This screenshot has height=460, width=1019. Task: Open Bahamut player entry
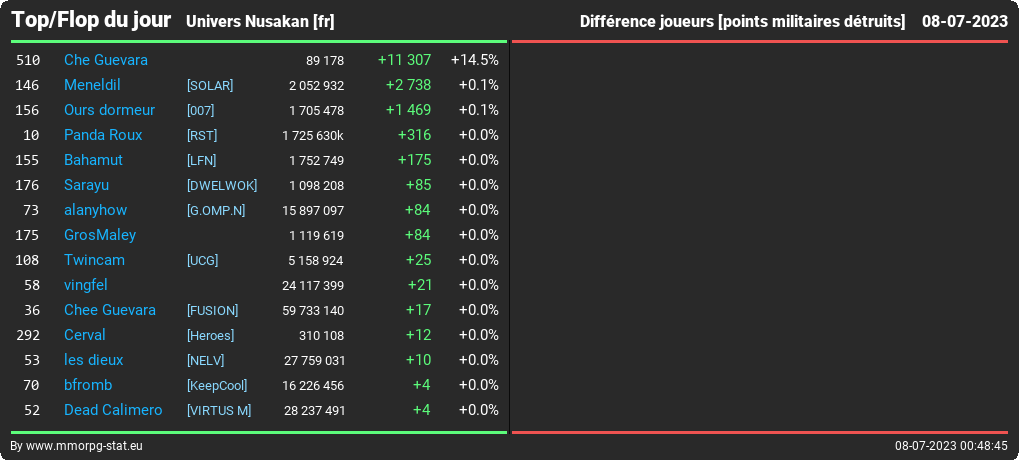[93, 160]
